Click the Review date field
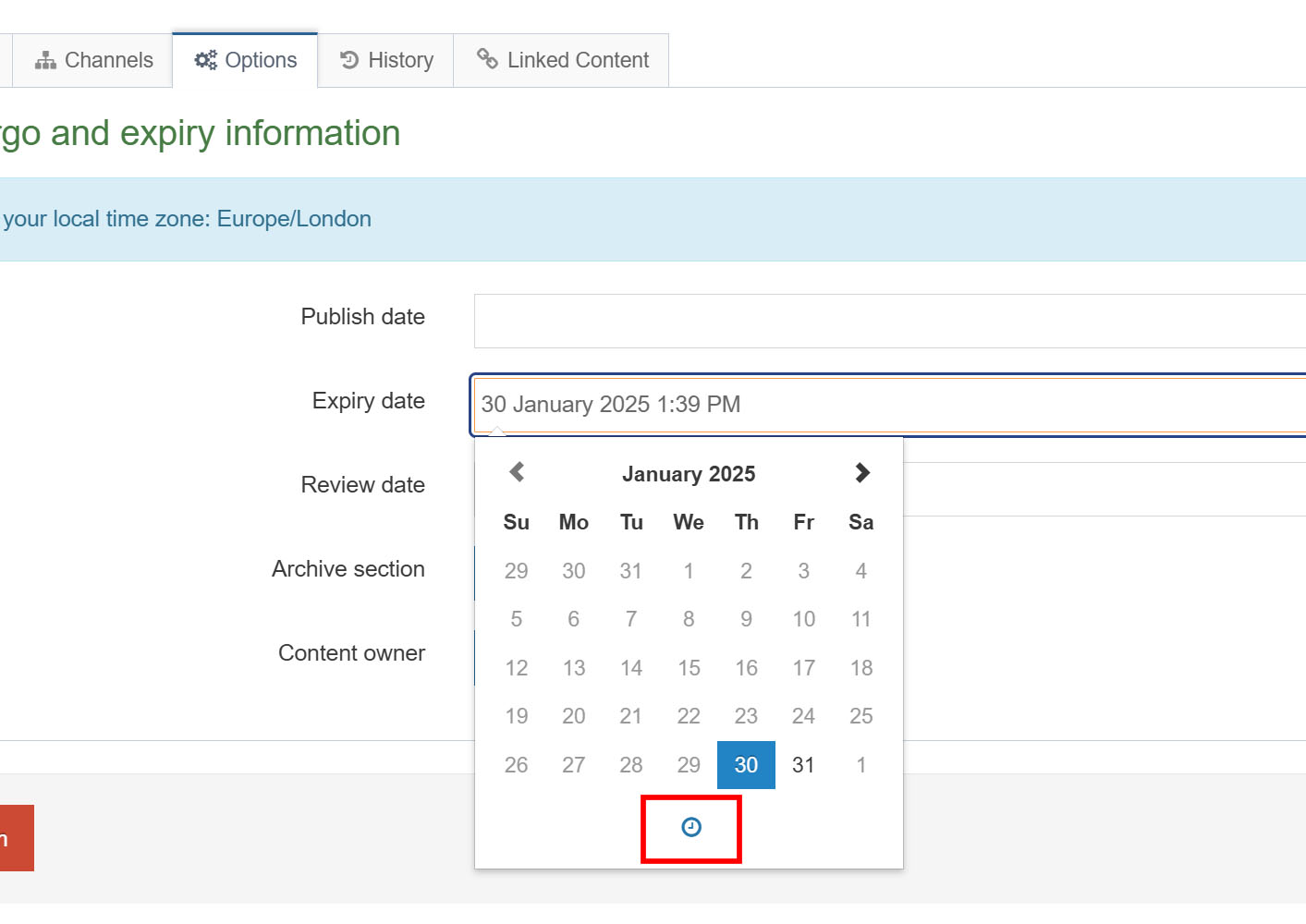Viewport: 1306px width, 924px height. point(1100,489)
